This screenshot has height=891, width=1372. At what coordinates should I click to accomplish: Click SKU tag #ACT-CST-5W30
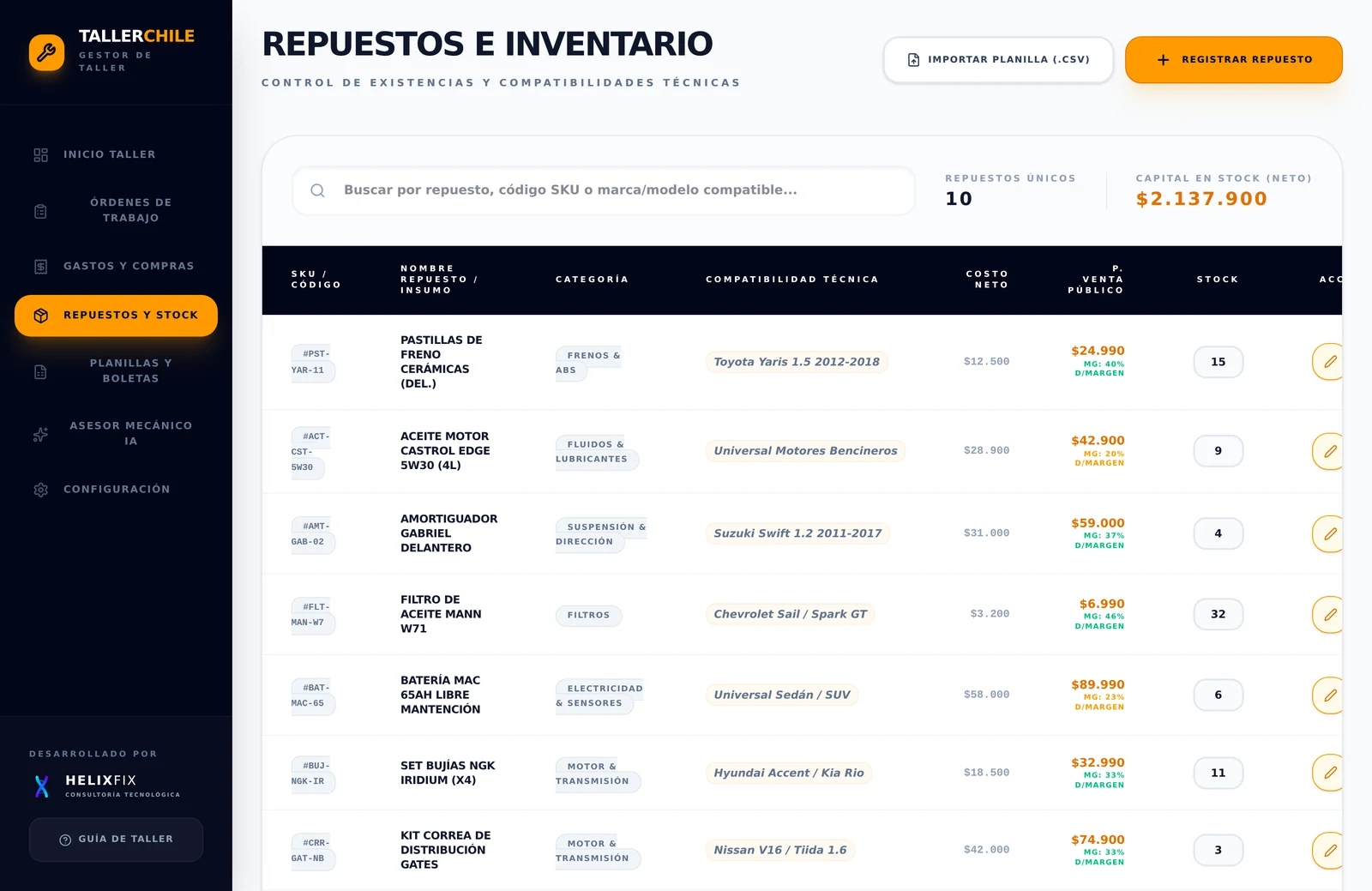pyautogui.click(x=310, y=451)
